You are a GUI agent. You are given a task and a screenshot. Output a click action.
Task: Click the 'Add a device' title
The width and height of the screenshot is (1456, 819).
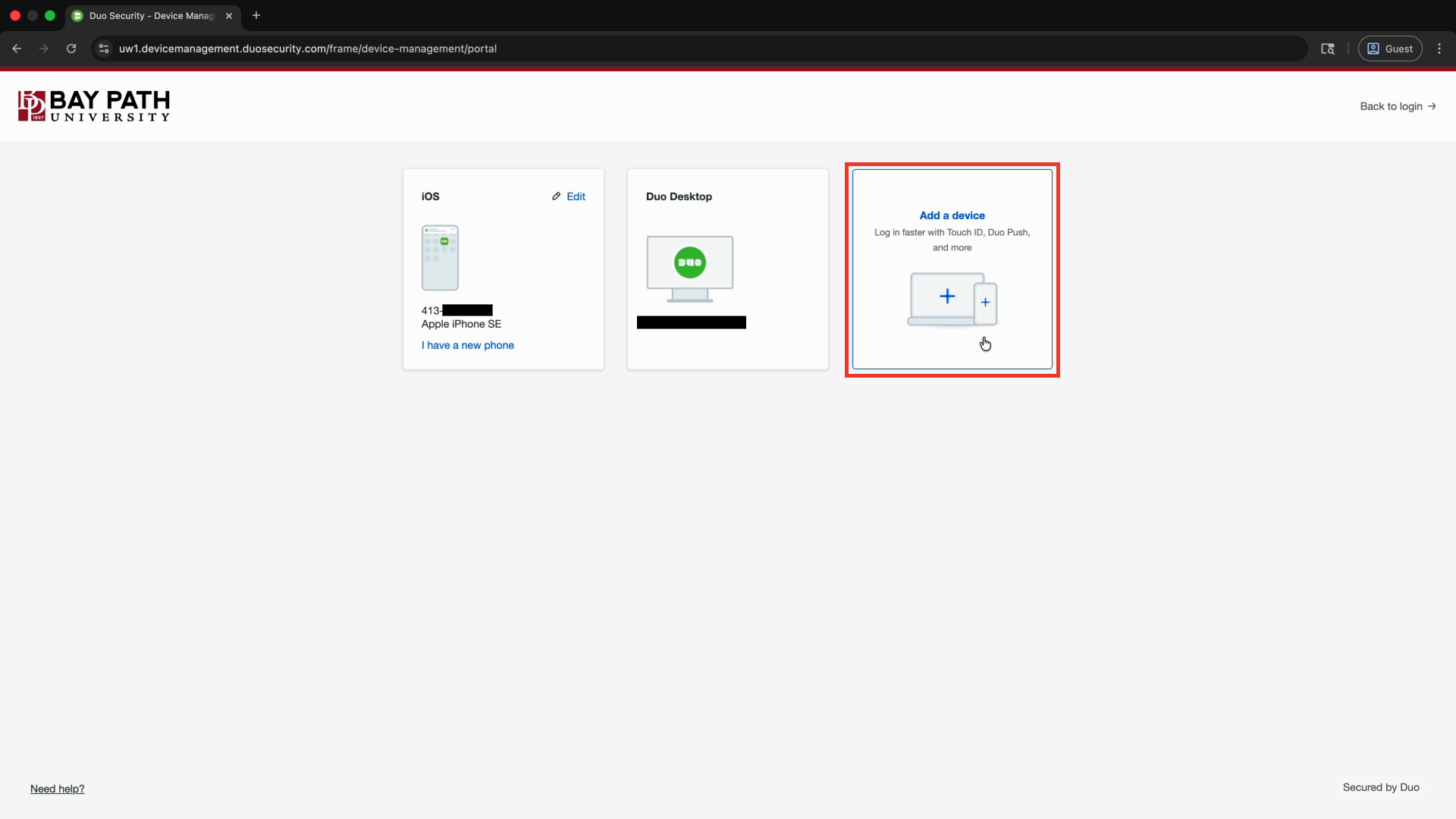(x=952, y=215)
